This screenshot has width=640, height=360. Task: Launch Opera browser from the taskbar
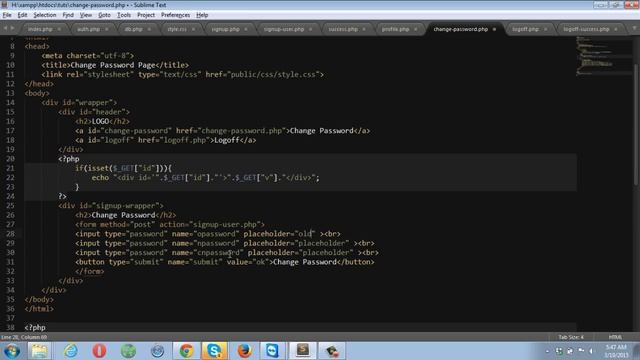click(99, 351)
